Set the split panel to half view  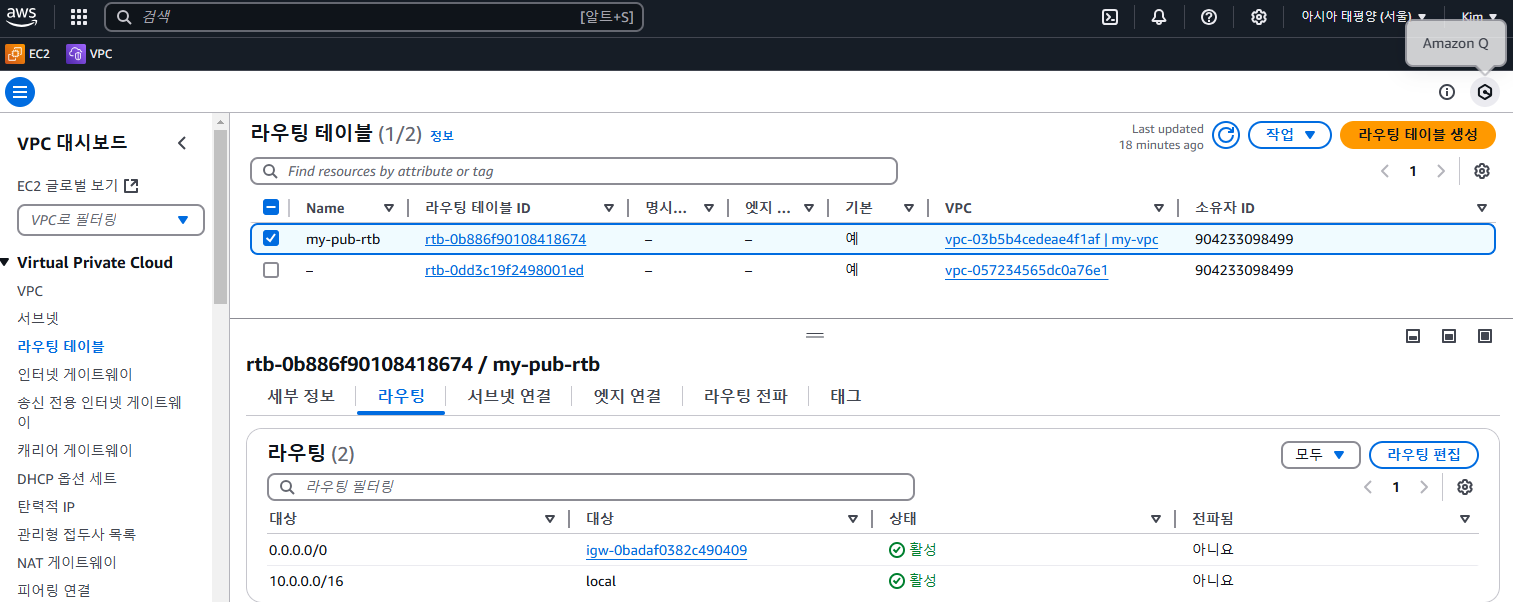[x=1449, y=335]
